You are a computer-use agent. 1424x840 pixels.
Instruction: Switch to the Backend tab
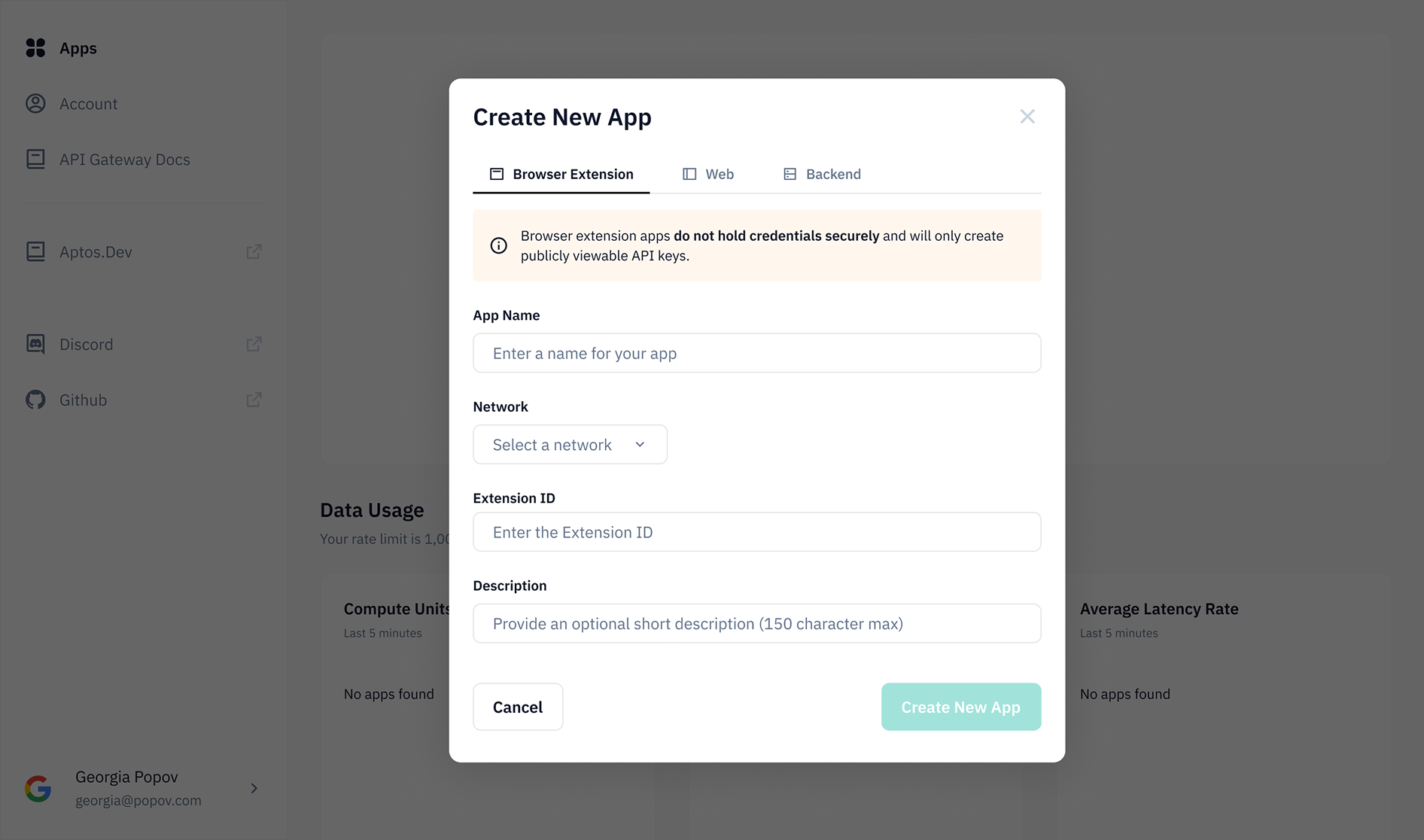(x=822, y=174)
